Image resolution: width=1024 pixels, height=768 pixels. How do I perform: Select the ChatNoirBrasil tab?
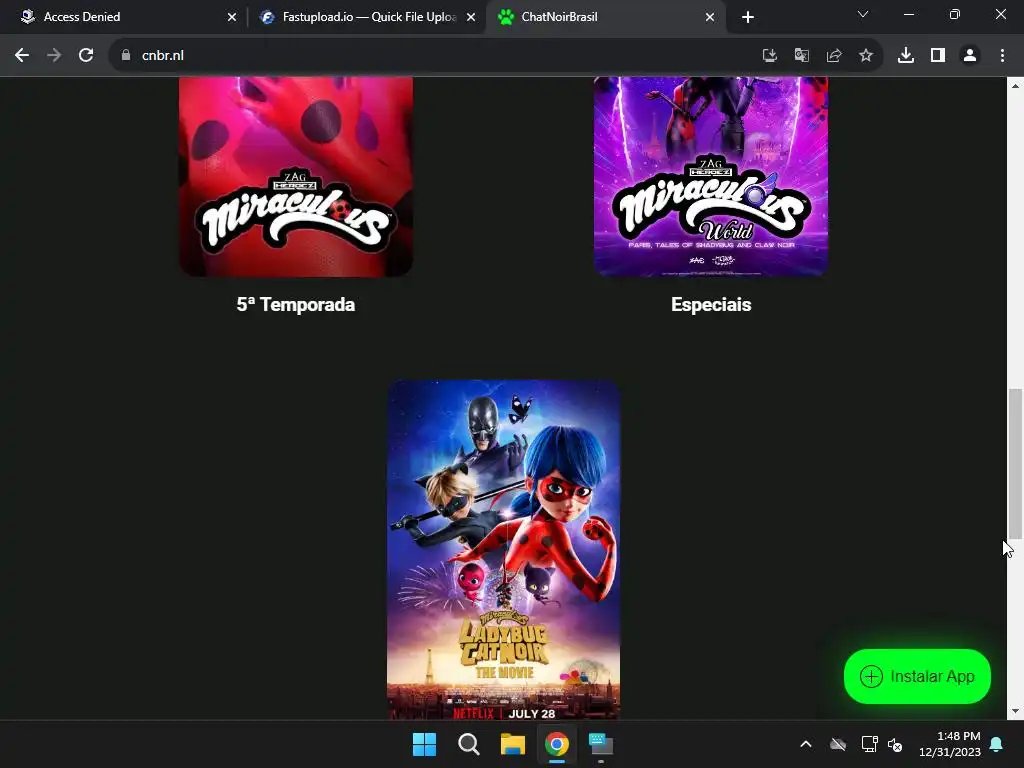coord(605,17)
